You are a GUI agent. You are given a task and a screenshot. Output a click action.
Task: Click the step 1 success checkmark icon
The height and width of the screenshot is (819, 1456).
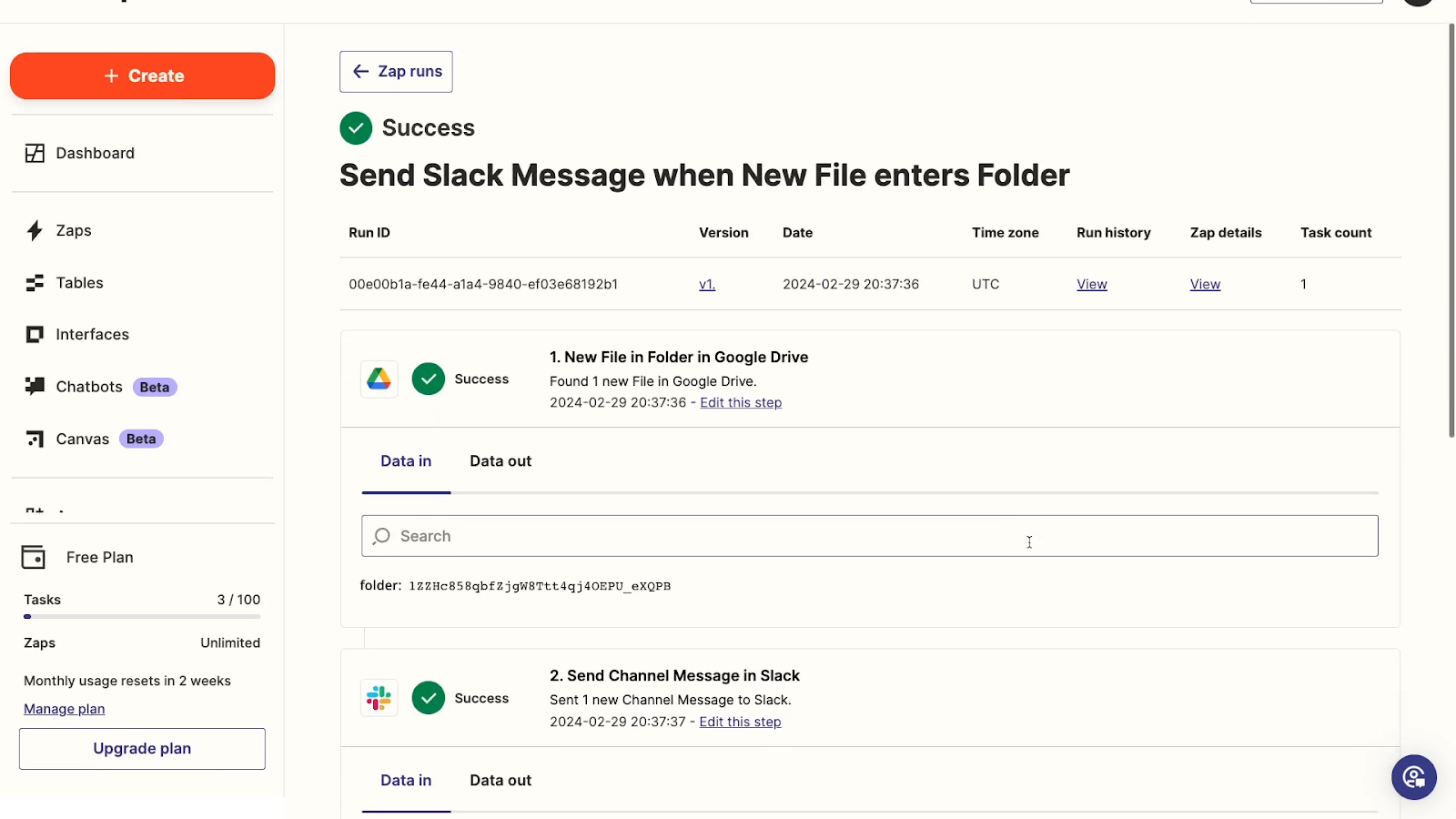coord(429,379)
